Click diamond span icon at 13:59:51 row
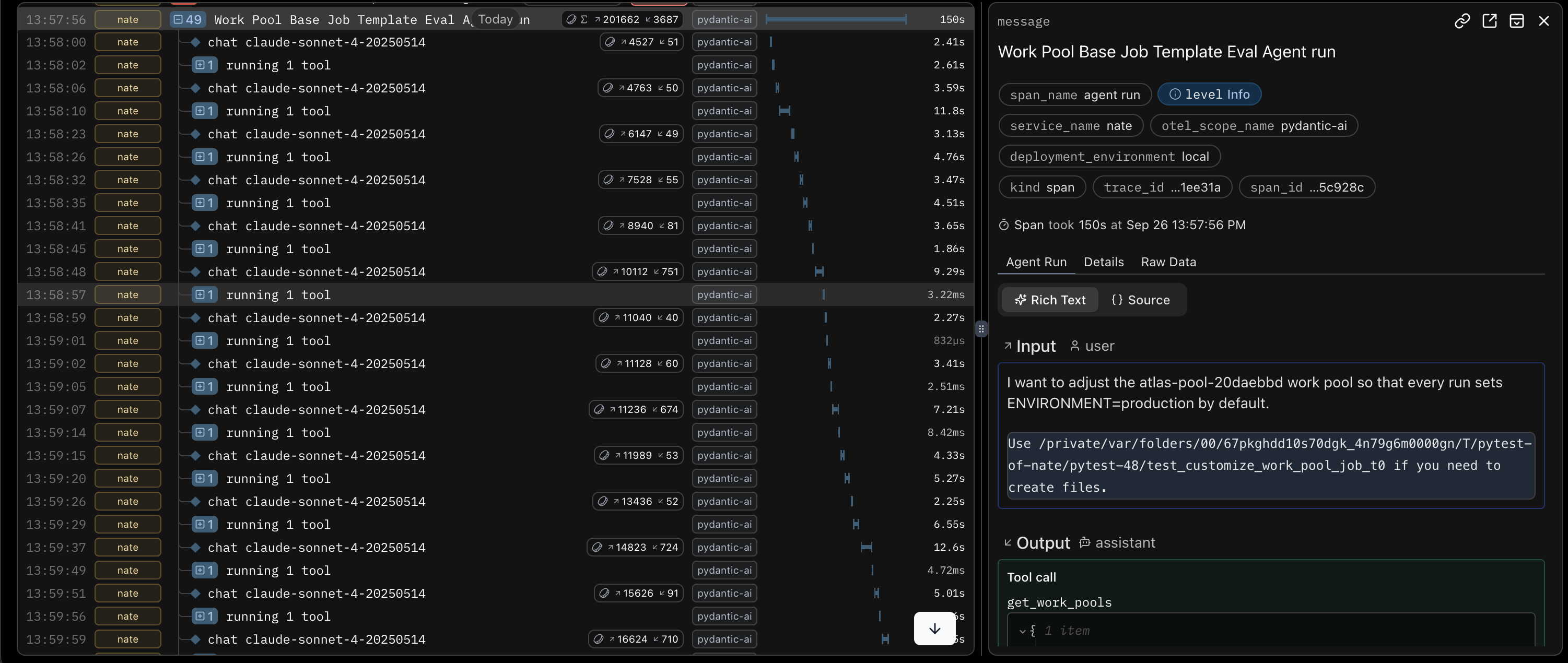The width and height of the screenshot is (1568, 663). point(195,593)
